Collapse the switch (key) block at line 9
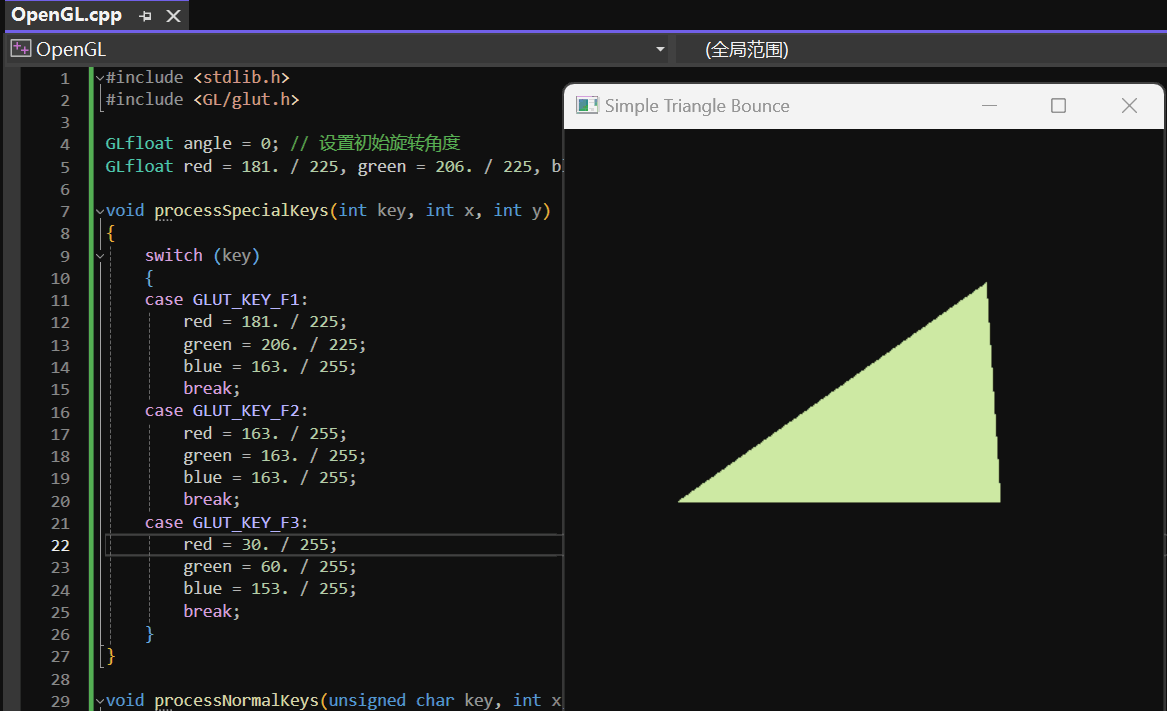Image resolution: width=1167 pixels, height=711 pixels. tap(100, 256)
